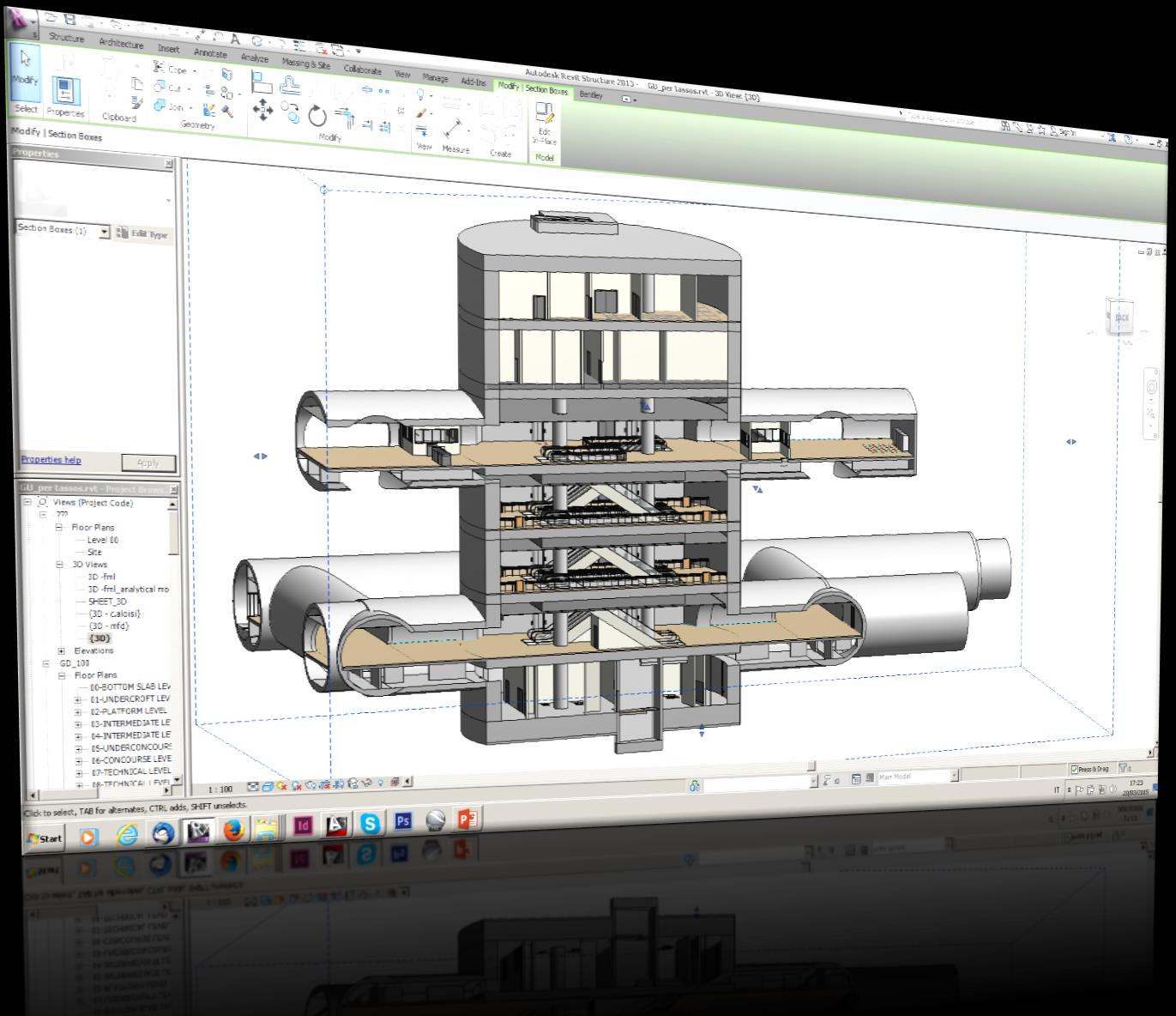
Task: Expand the Elevations tree node
Action: point(62,651)
